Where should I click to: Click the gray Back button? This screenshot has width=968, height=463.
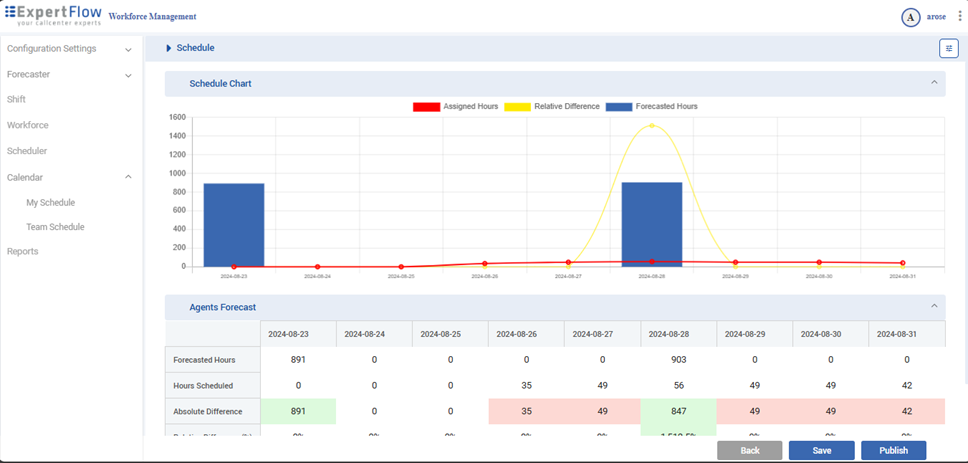click(749, 450)
